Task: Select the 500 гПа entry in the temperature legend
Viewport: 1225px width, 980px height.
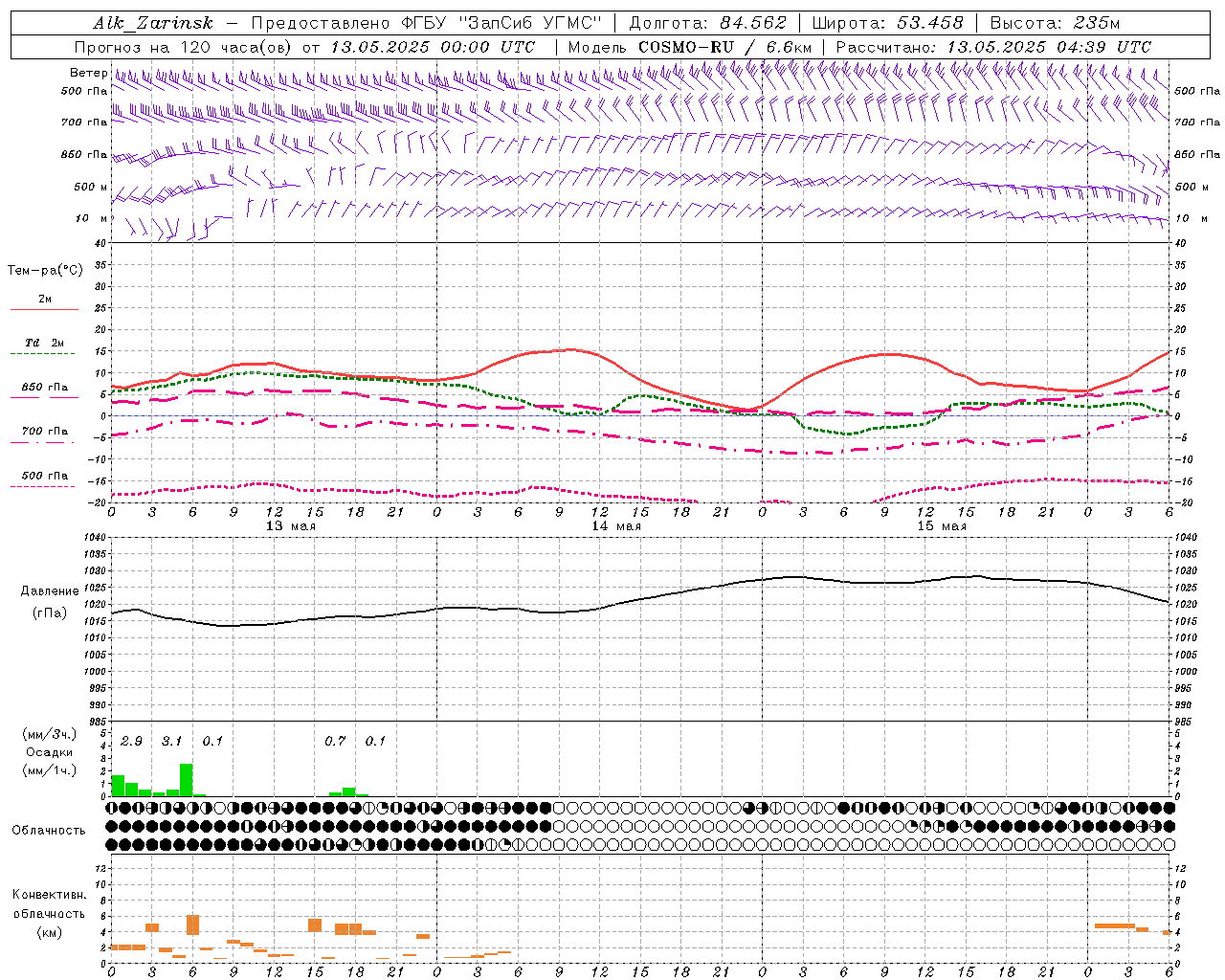Action: click(45, 476)
